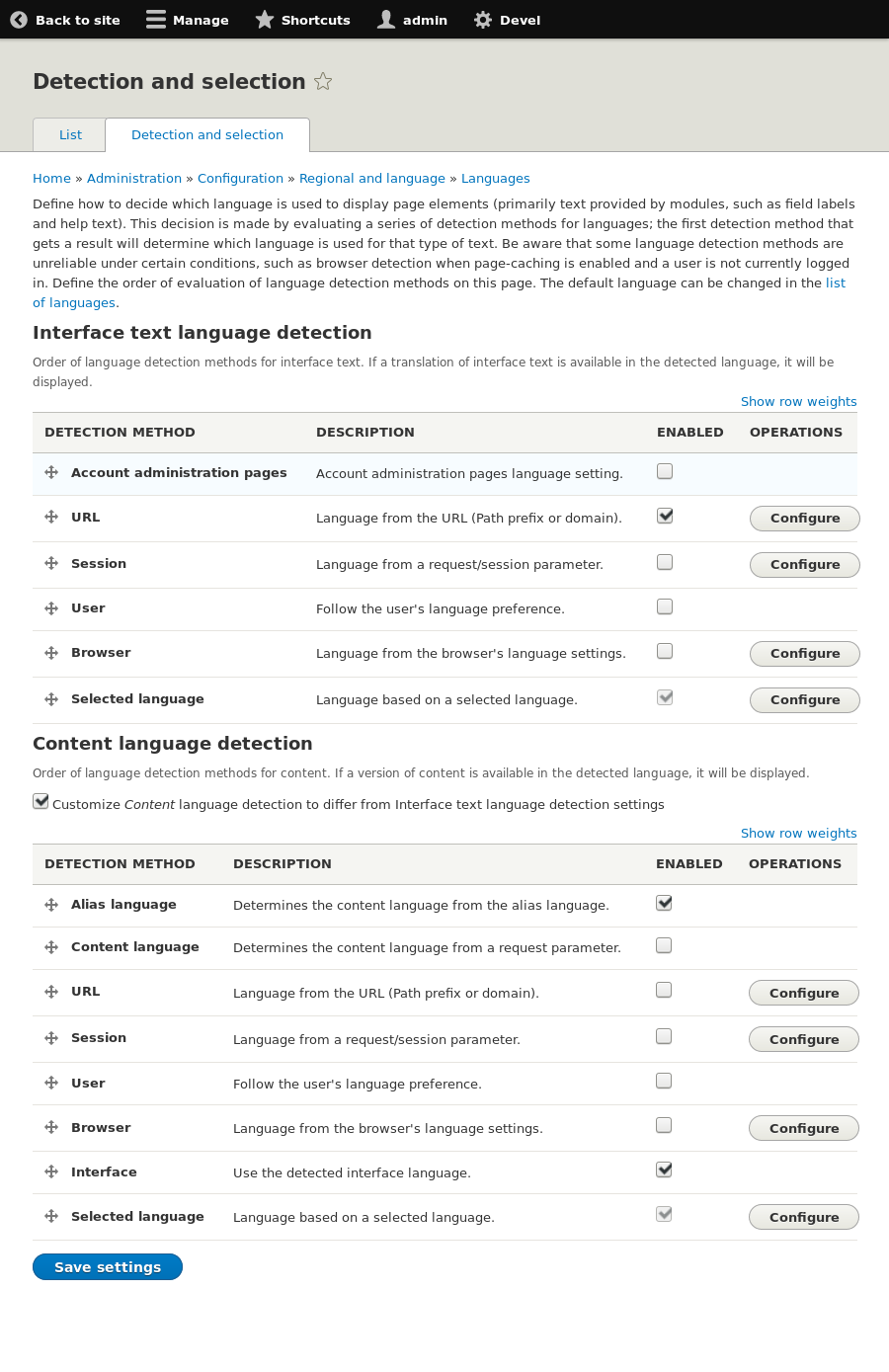The height and width of the screenshot is (1372, 889).
Task: Grab the drag handle on the Session row
Action: (x=50, y=563)
